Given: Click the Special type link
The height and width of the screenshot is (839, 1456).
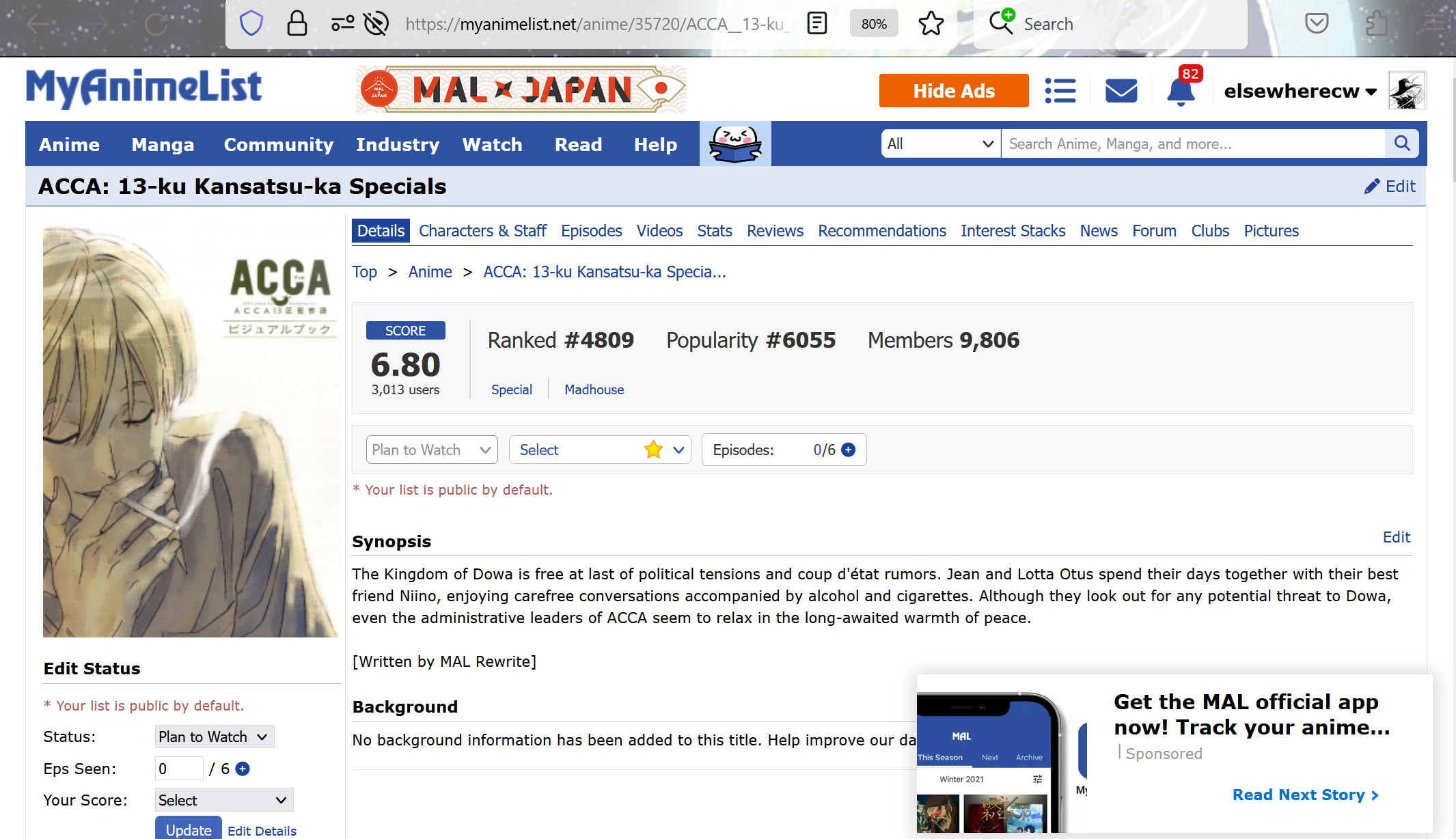Looking at the screenshot, I should click(x=511, y=389).
